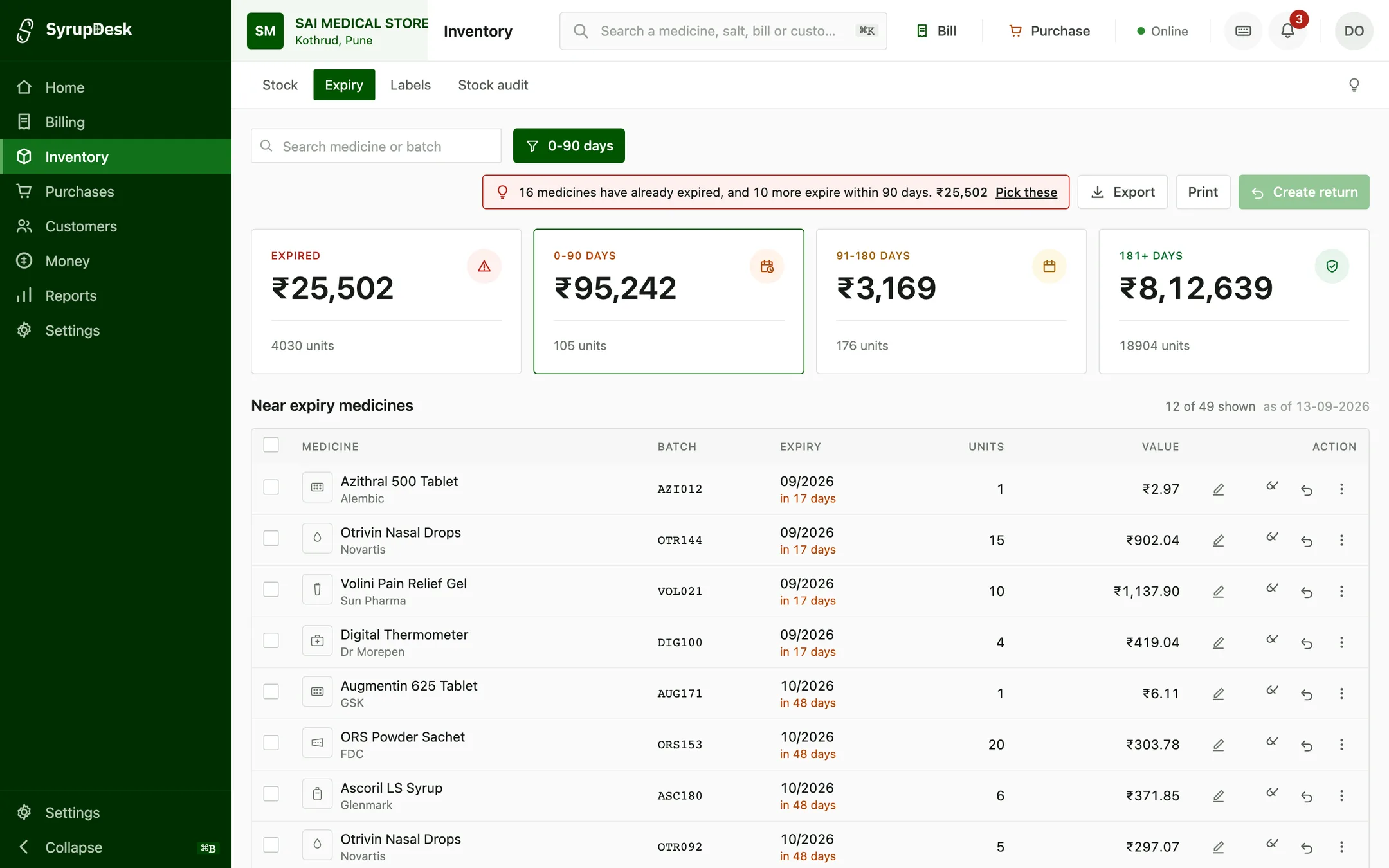The width and height of the screenshot is (1389, 868).
Task: Select the 91-180 Days summary card
Action: click(951, 302)
